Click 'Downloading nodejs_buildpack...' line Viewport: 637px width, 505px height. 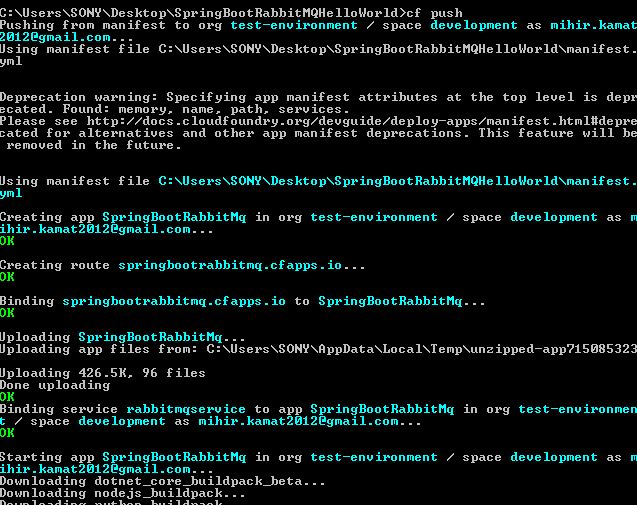[123, 494]
